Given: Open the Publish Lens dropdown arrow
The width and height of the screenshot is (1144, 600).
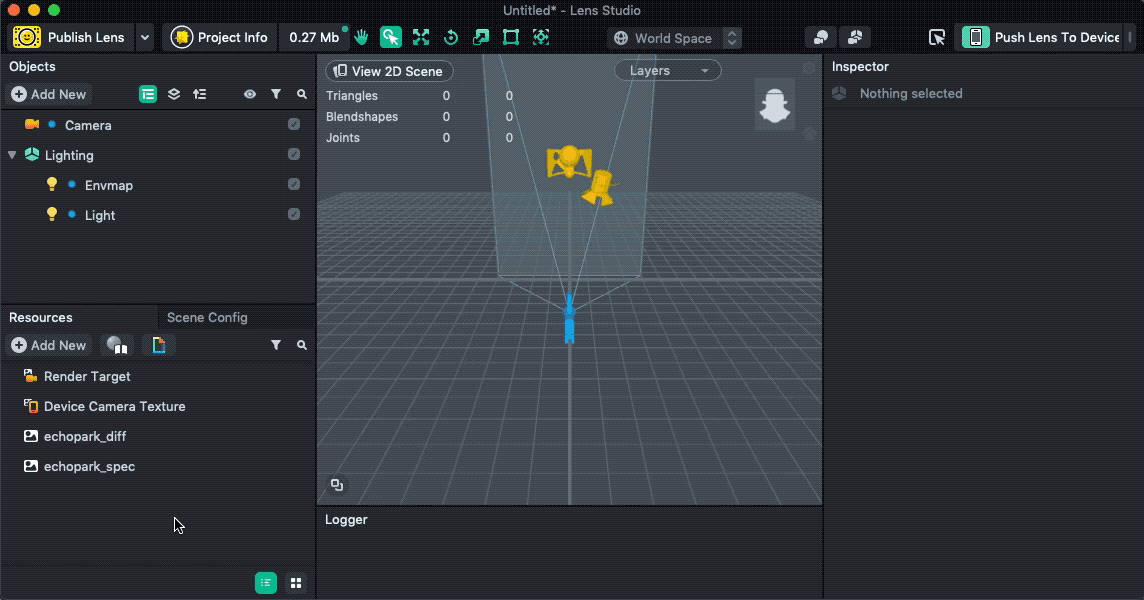Looking at the screenshot, I should pyautogui.click(x=144, y=37).
